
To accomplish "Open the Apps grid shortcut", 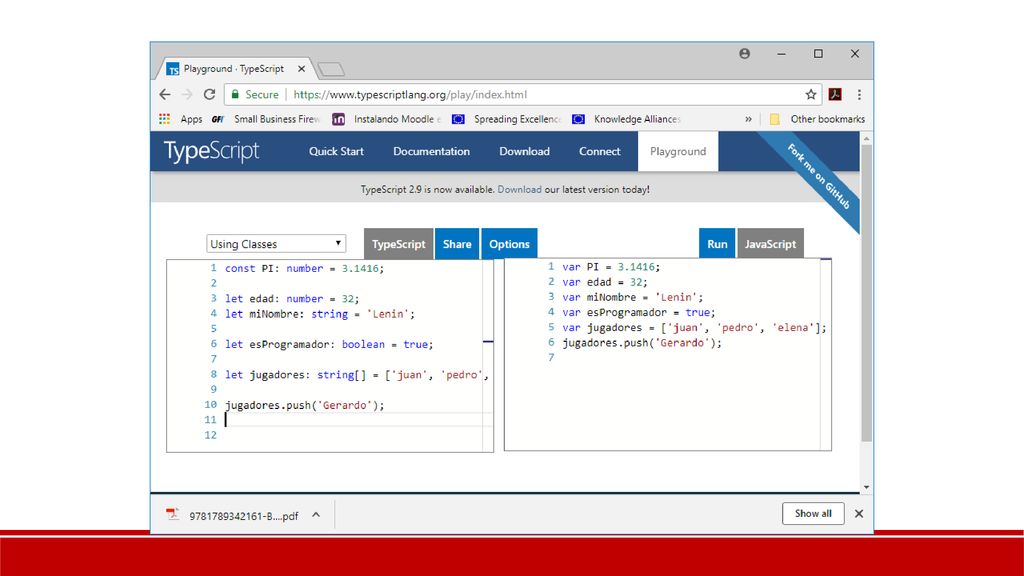I will point(181,119).
